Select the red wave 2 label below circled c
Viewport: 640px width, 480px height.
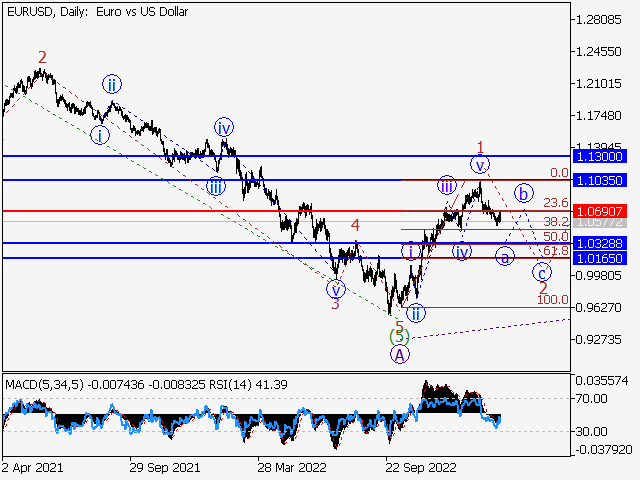coord(543,288)
